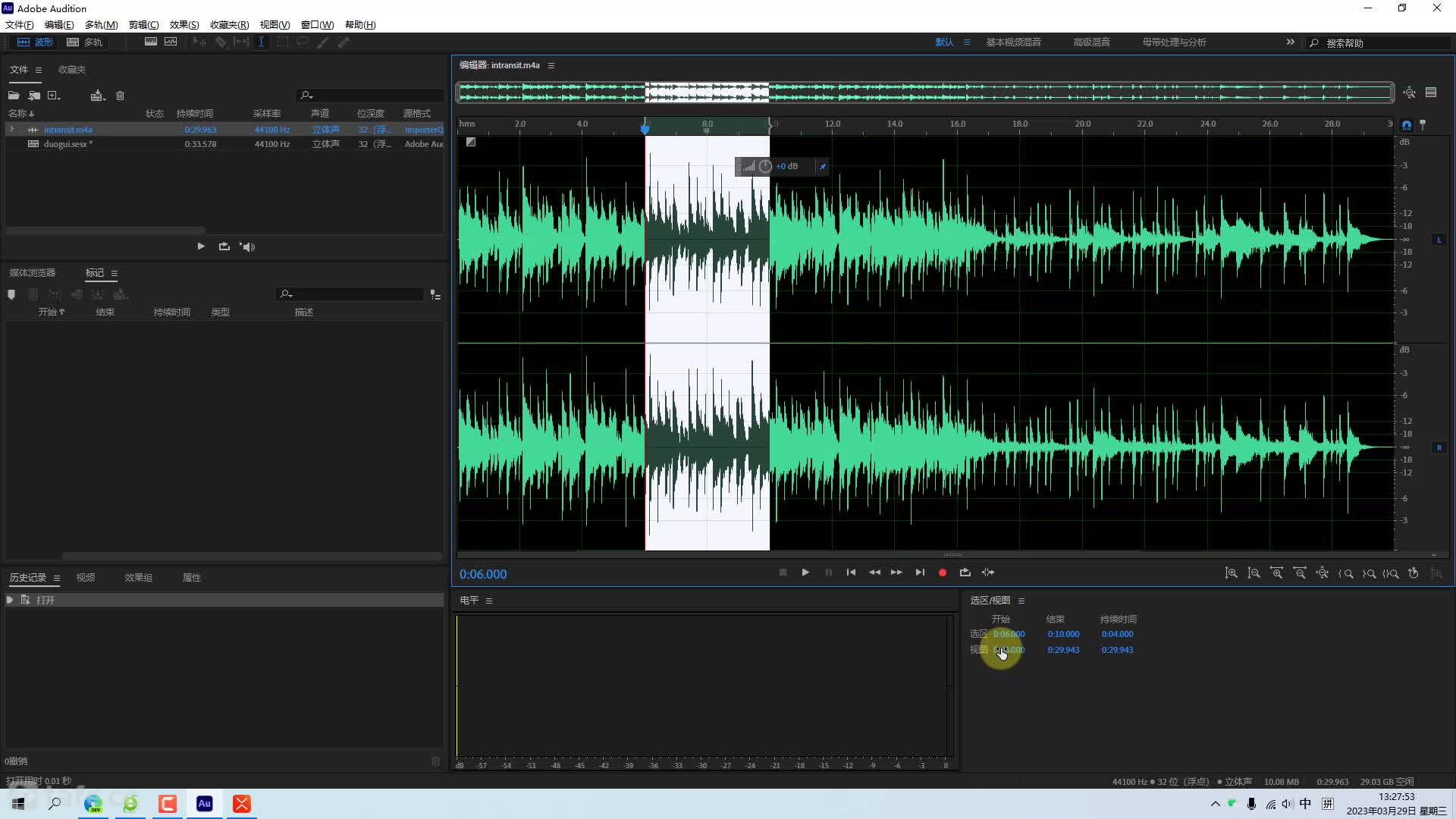1456x819 pixels.
Task: Switch to Multitrack editor view
Action: 85,42
